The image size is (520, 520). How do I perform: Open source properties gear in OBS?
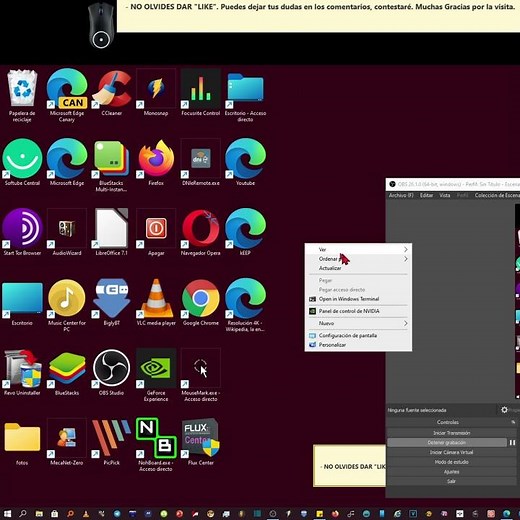pos(504,410)
